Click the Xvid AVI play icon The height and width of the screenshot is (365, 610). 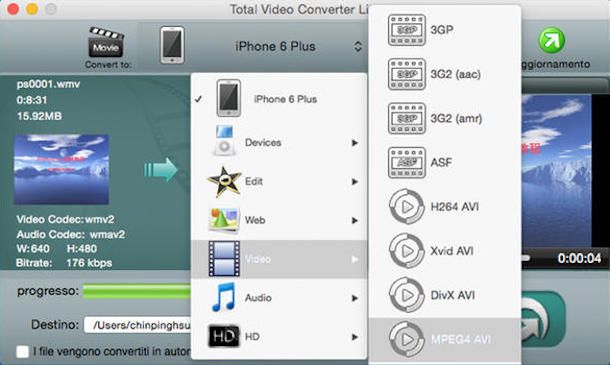407,251
